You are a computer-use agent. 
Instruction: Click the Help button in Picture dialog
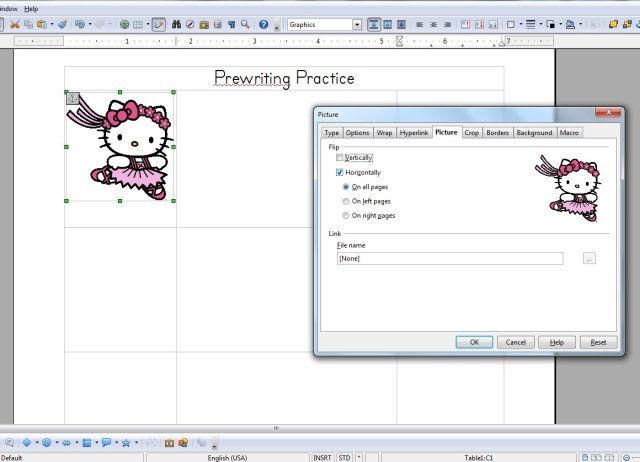click(557, 342)
